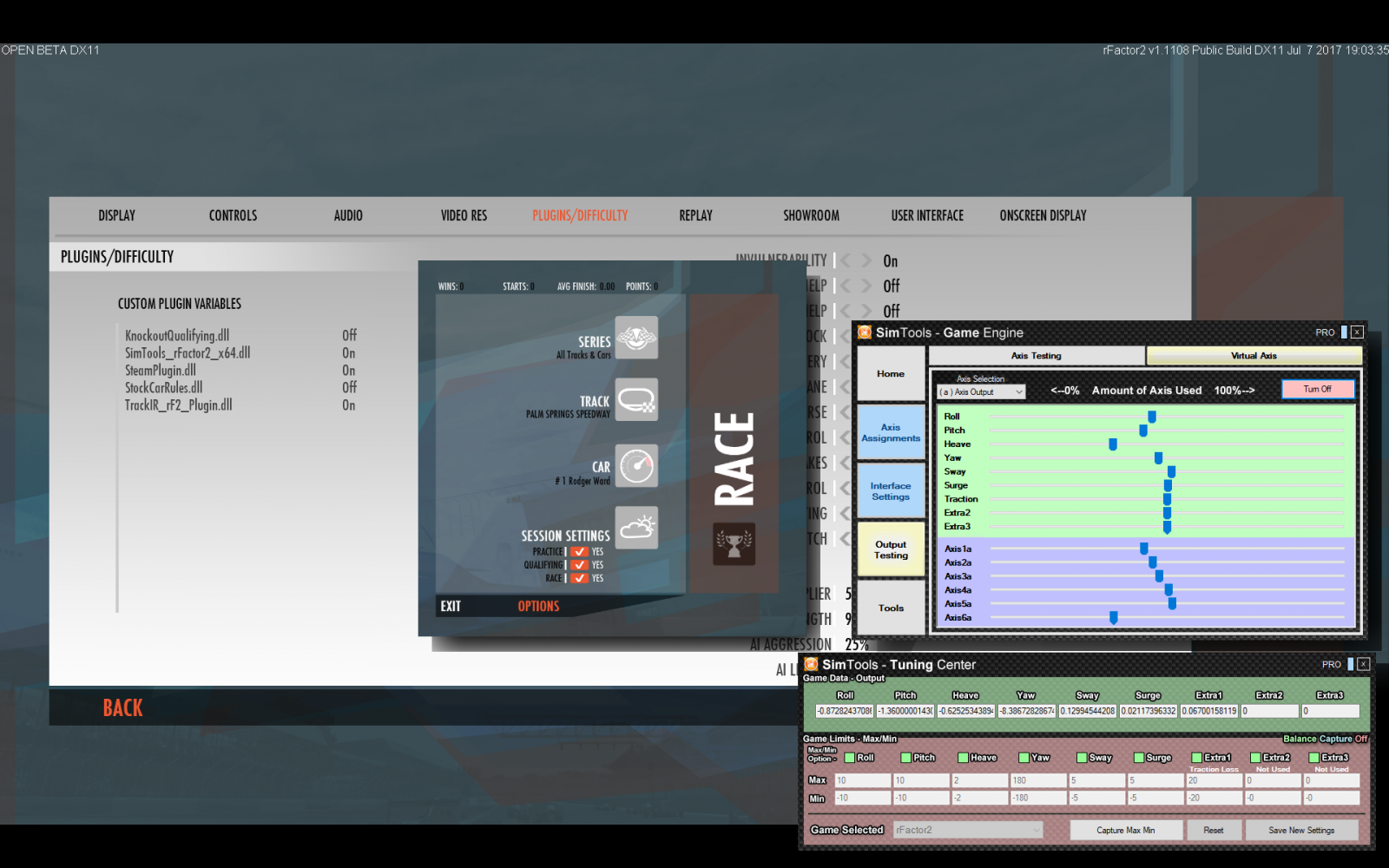
Task: Open the Series selection checkered flags icon
Action: 636,338
